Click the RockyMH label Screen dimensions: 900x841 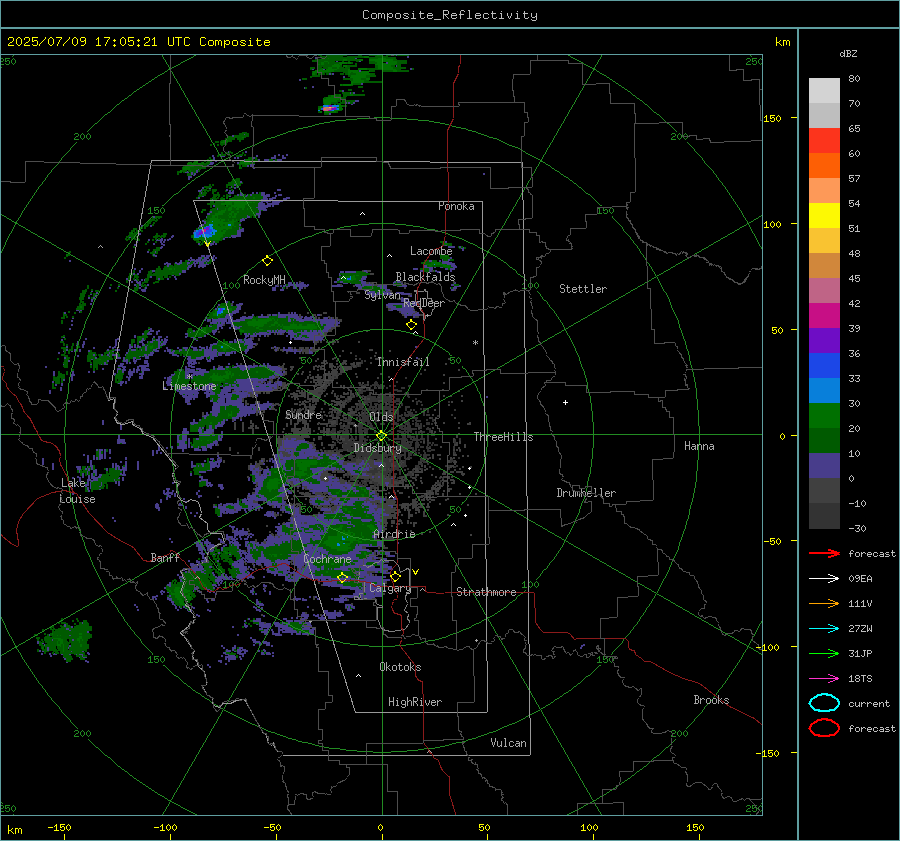264,280
